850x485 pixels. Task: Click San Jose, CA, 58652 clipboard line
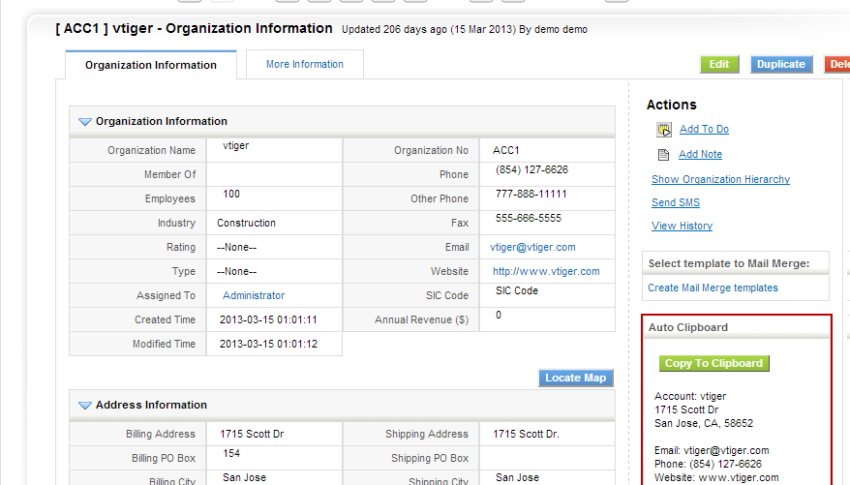[x=704, y=423]
